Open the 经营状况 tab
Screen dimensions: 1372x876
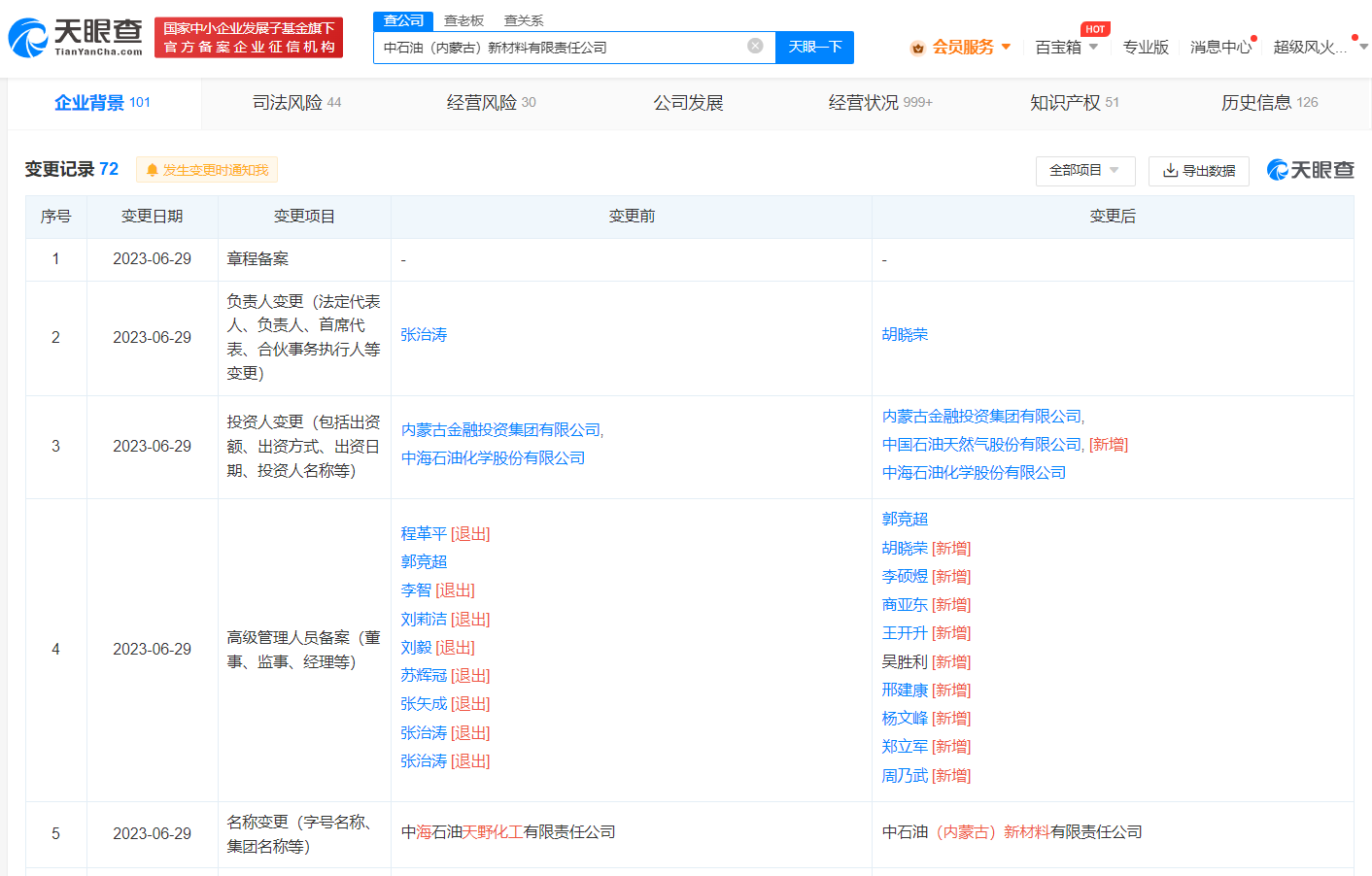[x=880, y=102]
